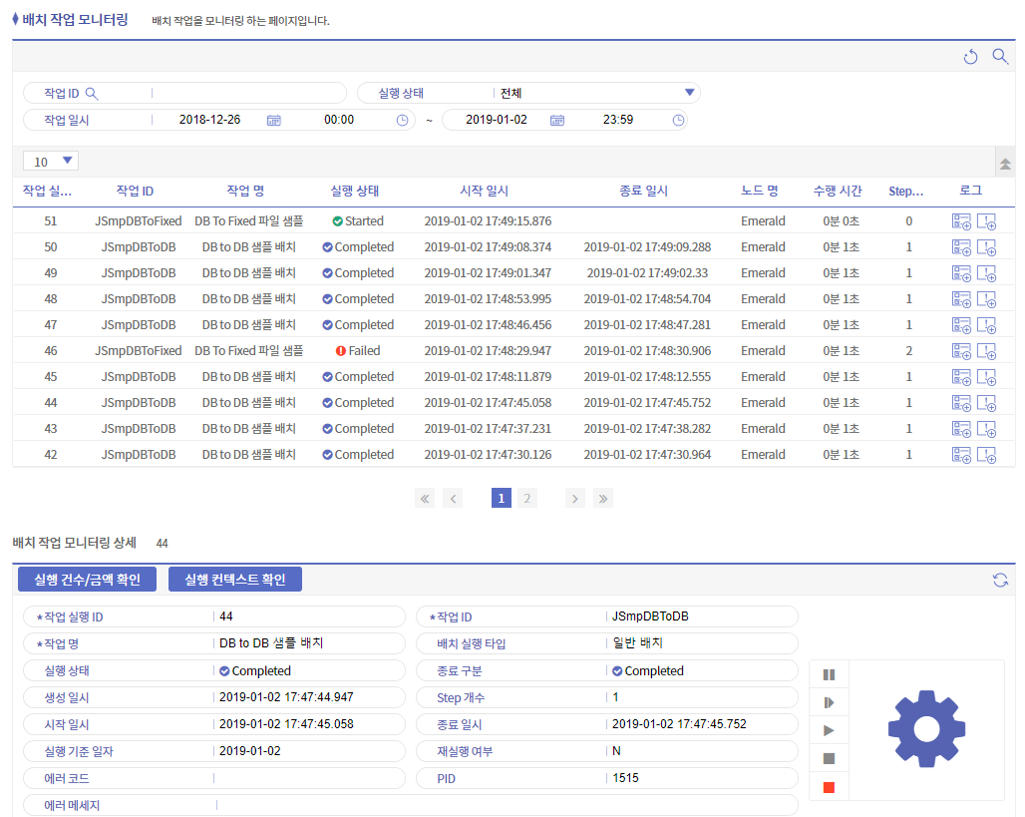Sort by 실행 상태 column header

(x=355, y=191)
